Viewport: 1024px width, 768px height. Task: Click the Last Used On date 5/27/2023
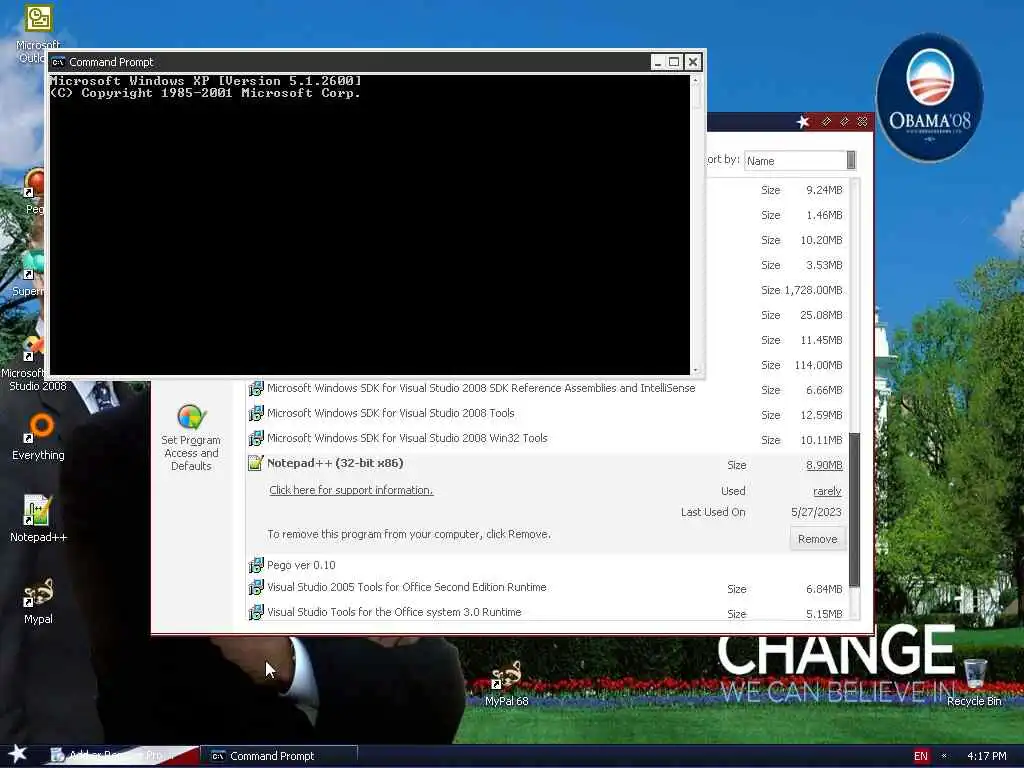click(816, 513)
